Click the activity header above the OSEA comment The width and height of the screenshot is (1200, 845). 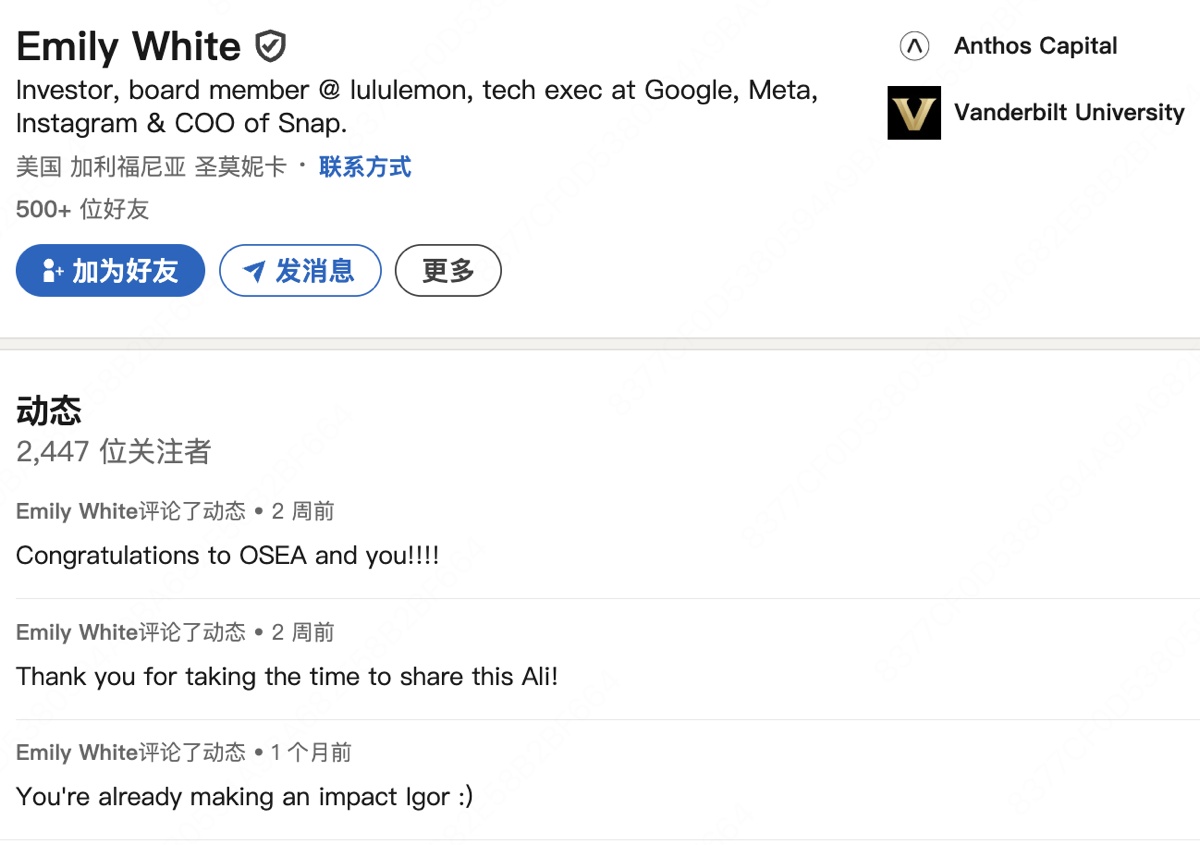pos(175,511)
